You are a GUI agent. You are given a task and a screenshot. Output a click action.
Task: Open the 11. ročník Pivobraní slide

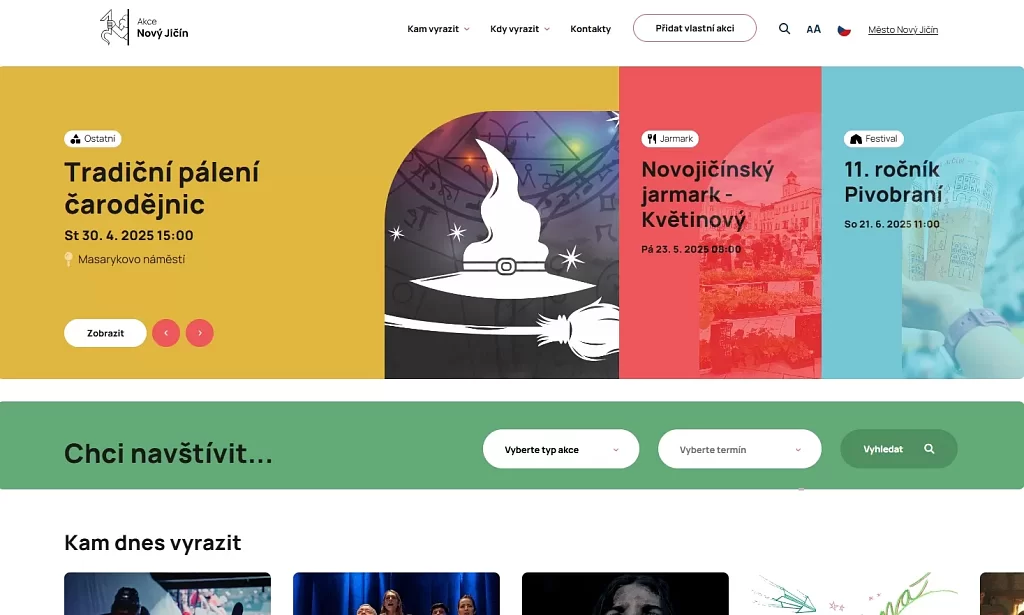tap(923, 222)
